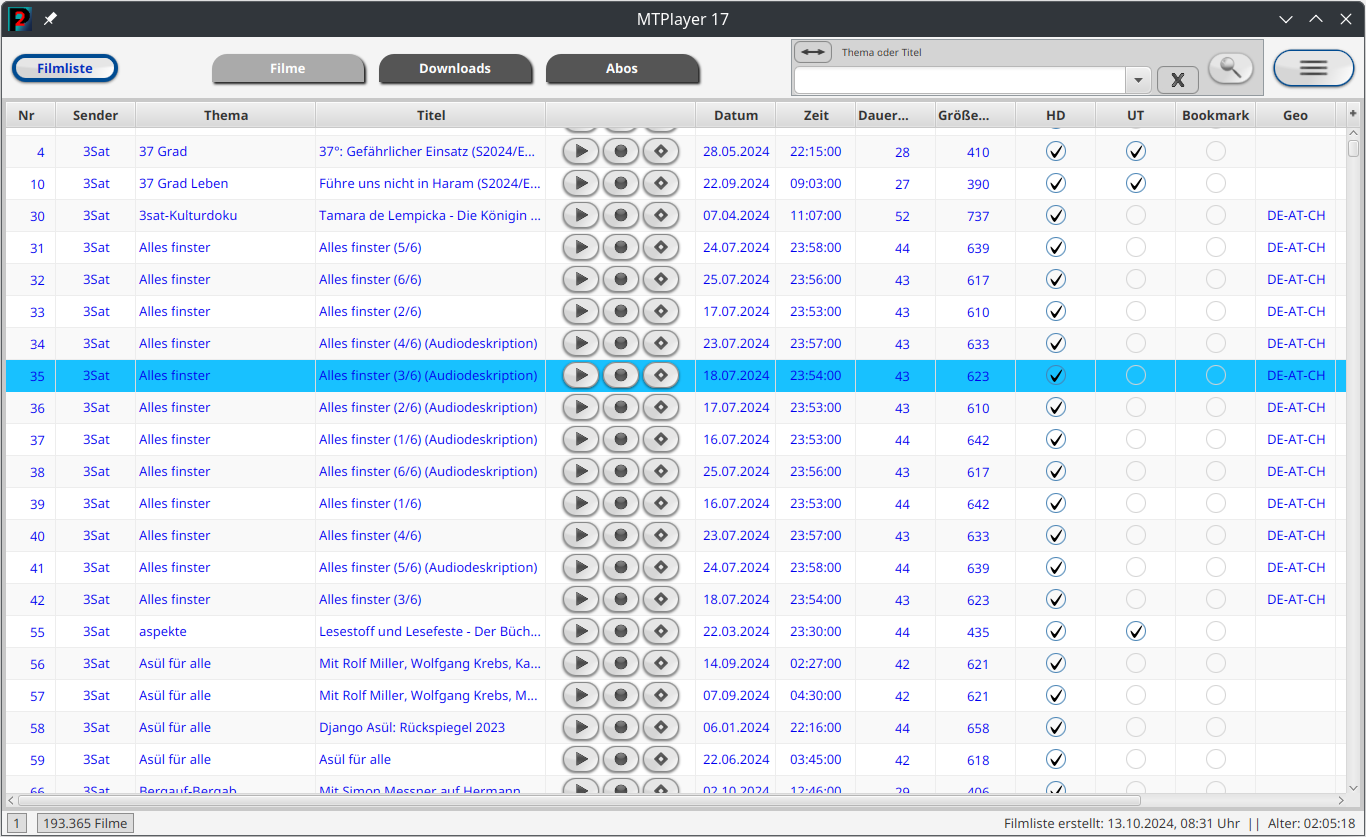The width and height of the screenshot is (1366, 837).
Task: Toggle Bookmark for row 4 37 Grad
Action: pos(1215,152)
